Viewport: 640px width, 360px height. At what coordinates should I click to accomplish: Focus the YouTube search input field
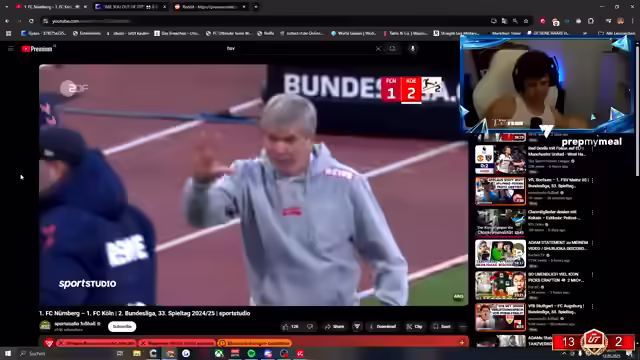coord(300,49)
